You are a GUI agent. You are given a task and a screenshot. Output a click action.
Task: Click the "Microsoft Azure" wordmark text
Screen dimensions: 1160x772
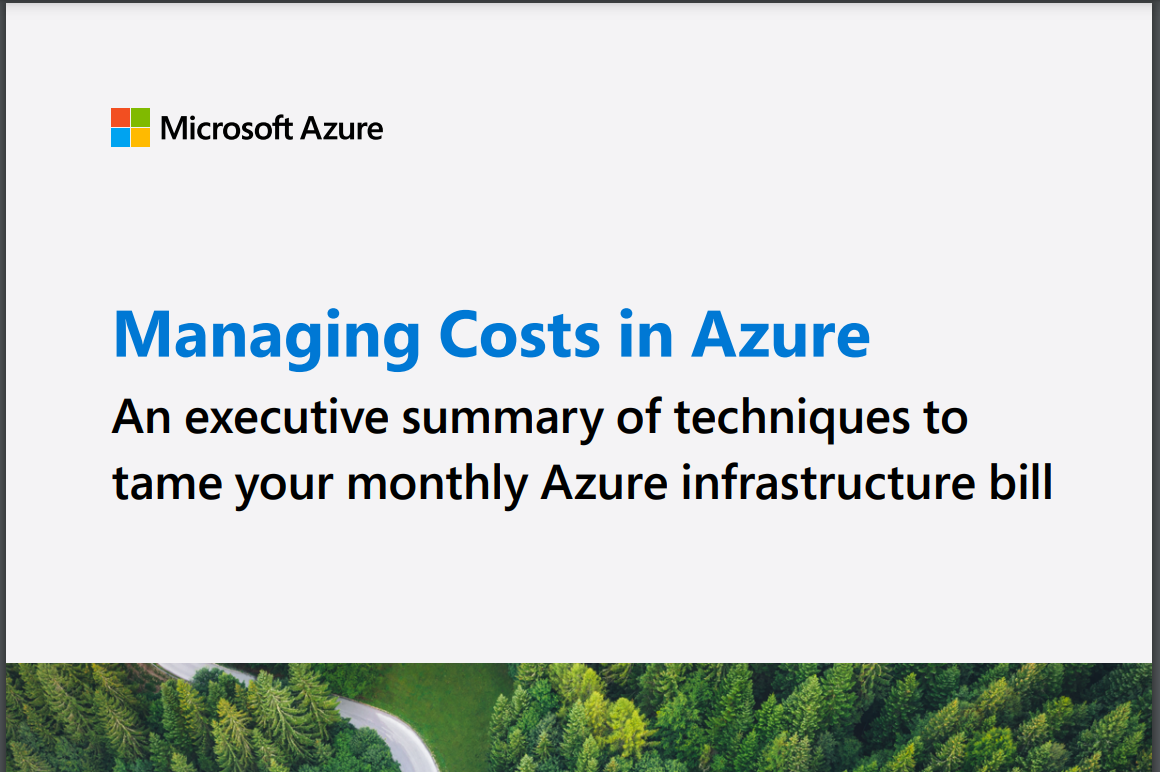point(272,129)
